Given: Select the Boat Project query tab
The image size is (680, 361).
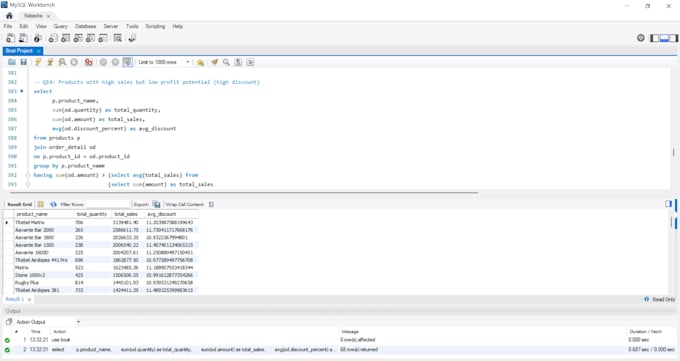Looking at the screenshot, I should (19, 51).
